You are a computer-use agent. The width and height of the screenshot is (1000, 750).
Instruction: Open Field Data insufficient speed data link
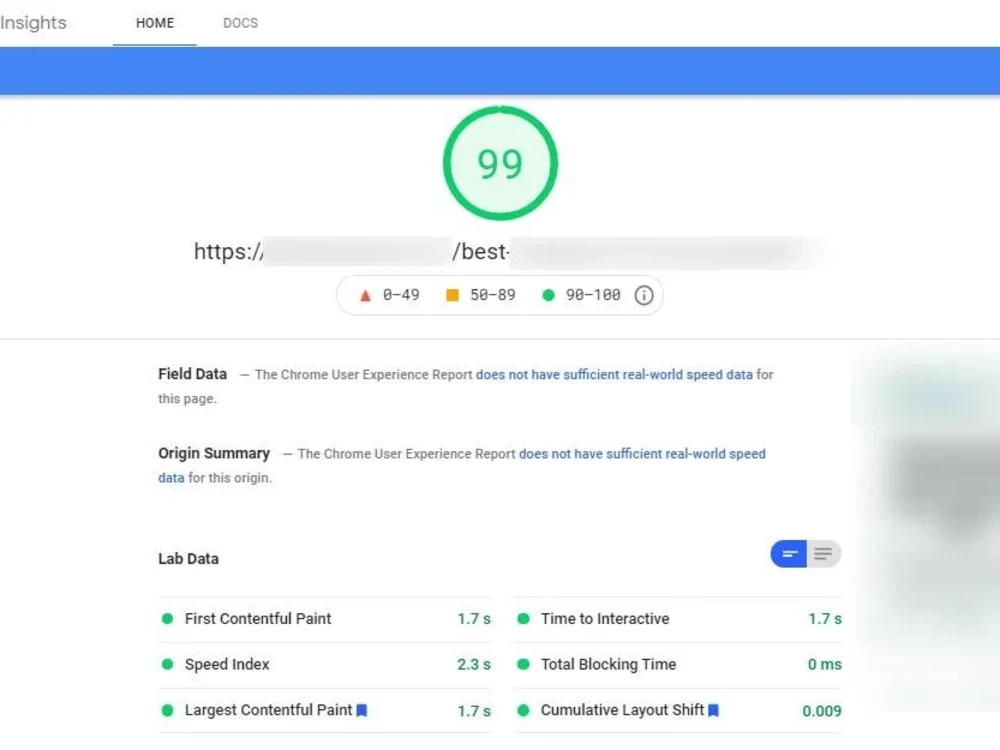coord(614,374)
